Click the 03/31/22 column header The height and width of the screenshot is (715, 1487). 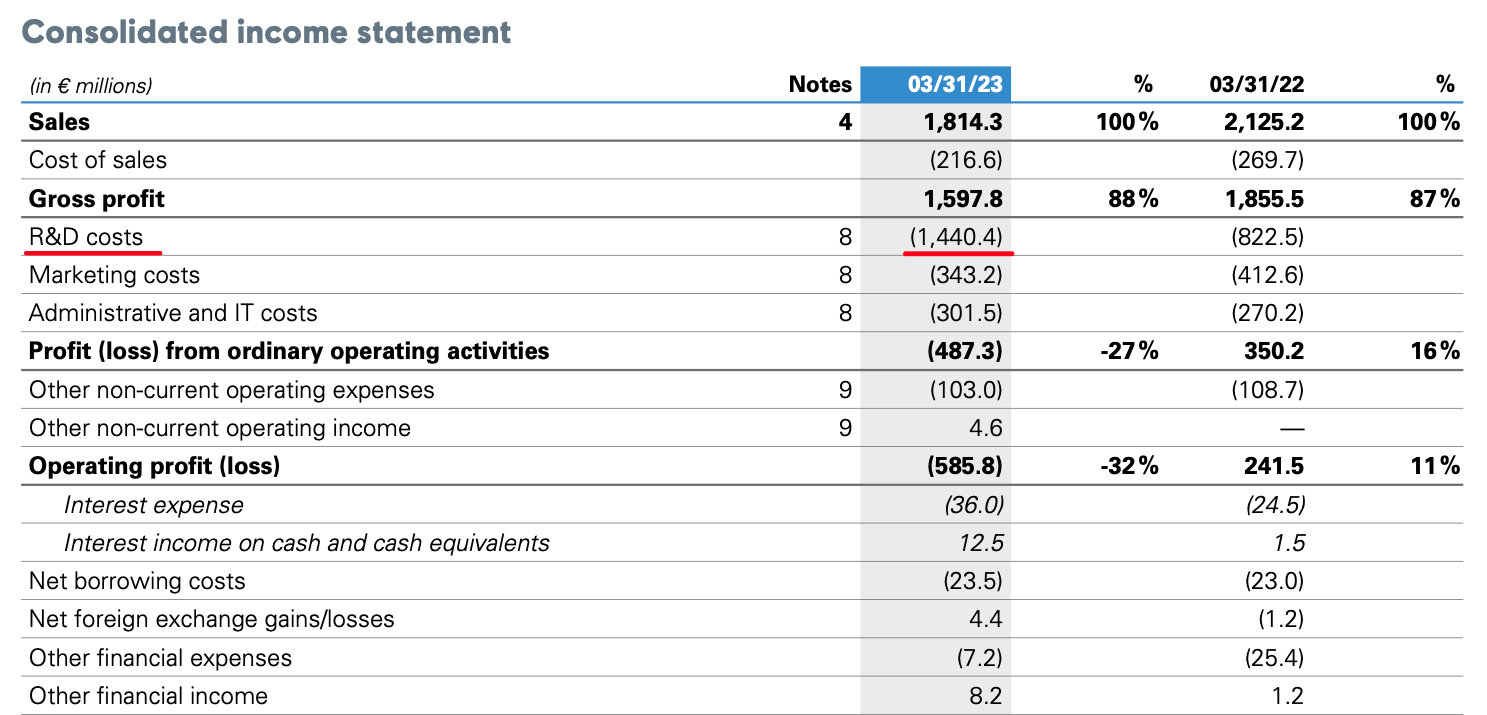pos(1255,85)
